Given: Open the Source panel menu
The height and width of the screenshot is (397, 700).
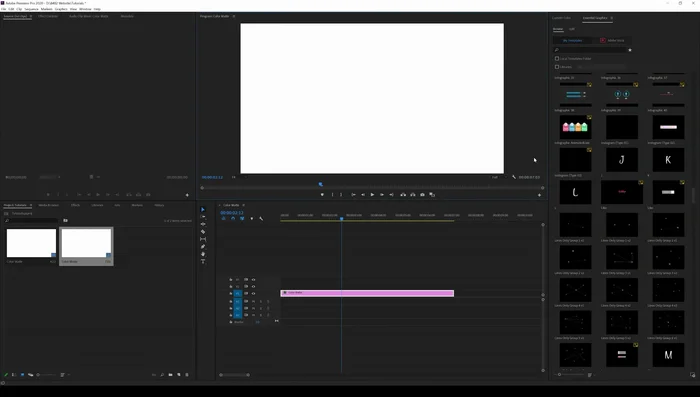Looking at the screenshot, I should click(31, 17).
